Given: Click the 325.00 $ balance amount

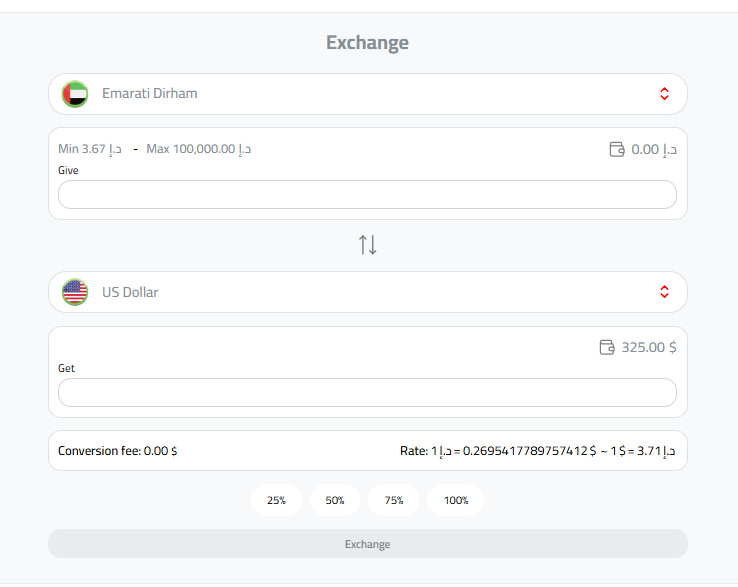Looking at the screenshot, I should [649, 348].
